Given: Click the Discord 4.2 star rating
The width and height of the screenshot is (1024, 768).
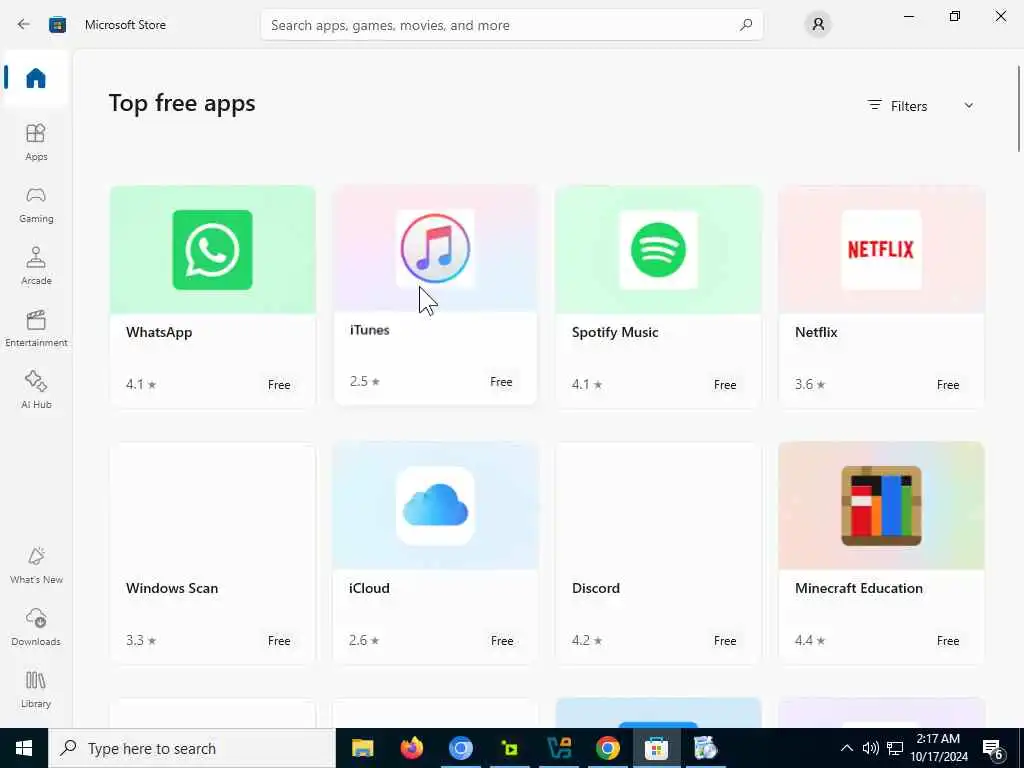Looking at the screenshot, I should [587, 640].
